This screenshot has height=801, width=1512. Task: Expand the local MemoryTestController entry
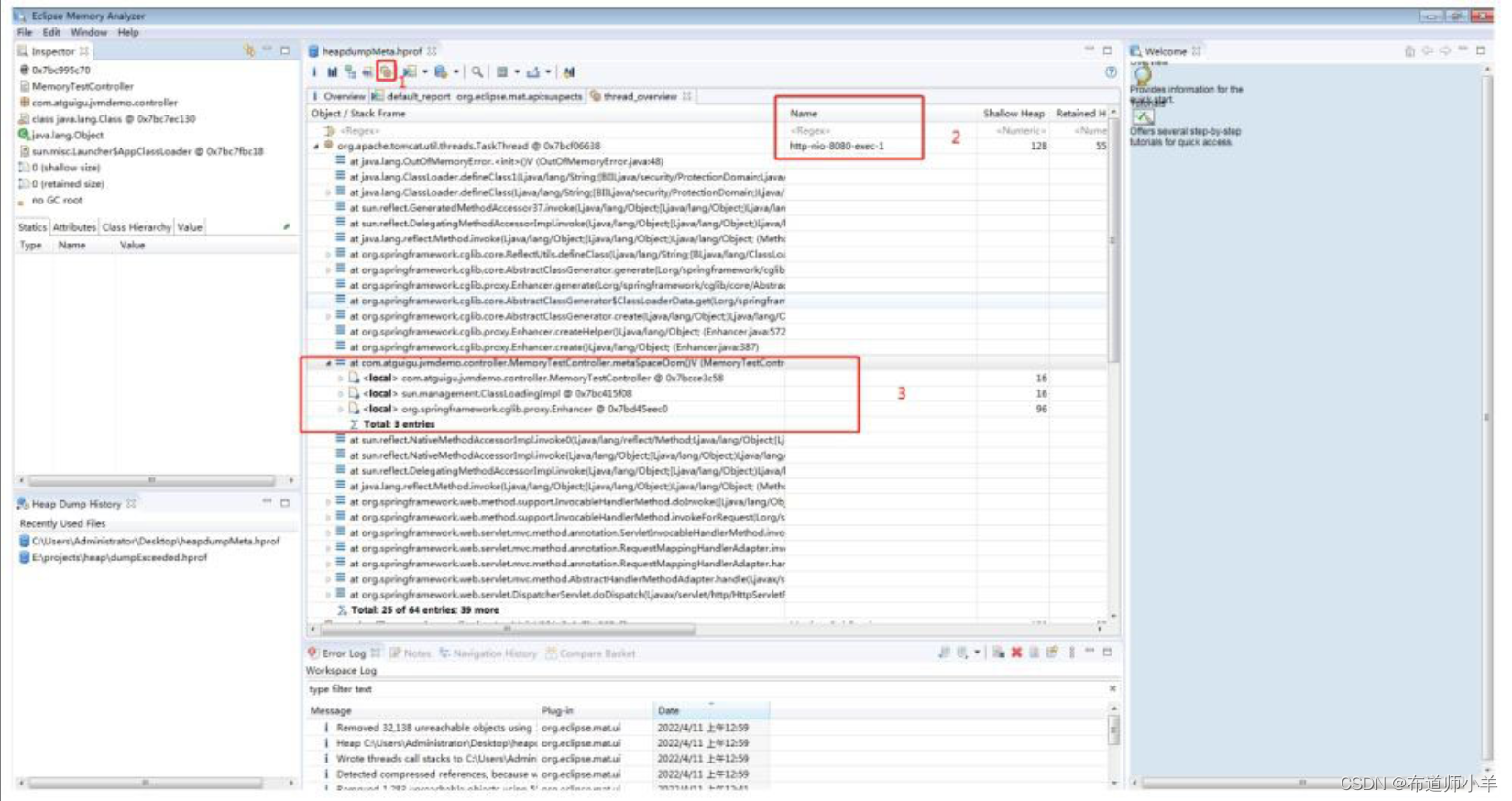coord(341,379)
